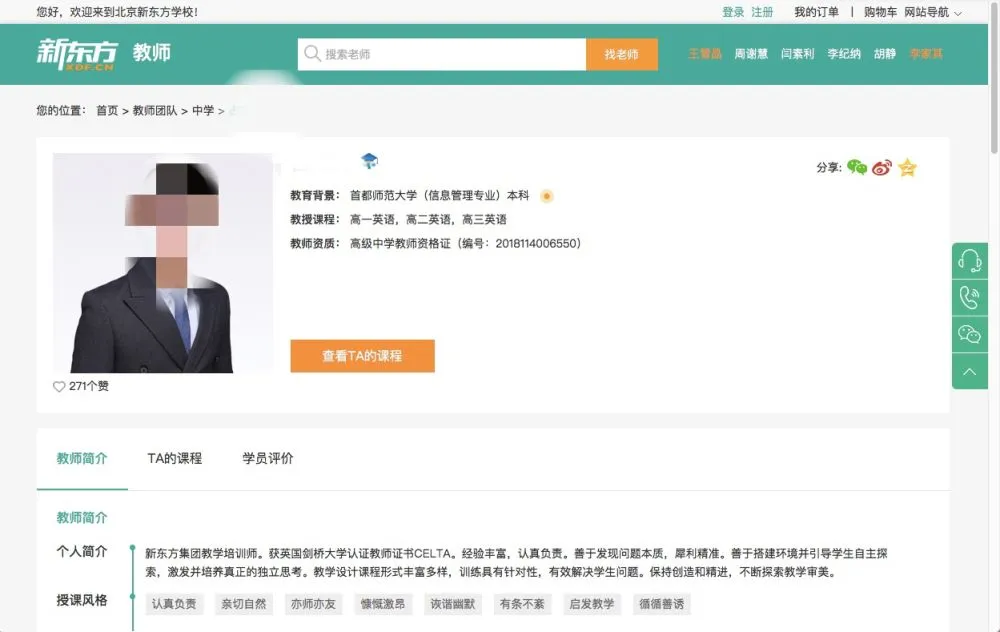Share the page to QQ Zone star icon
The image size is (1000, 632).
click(x=907, y=168)
